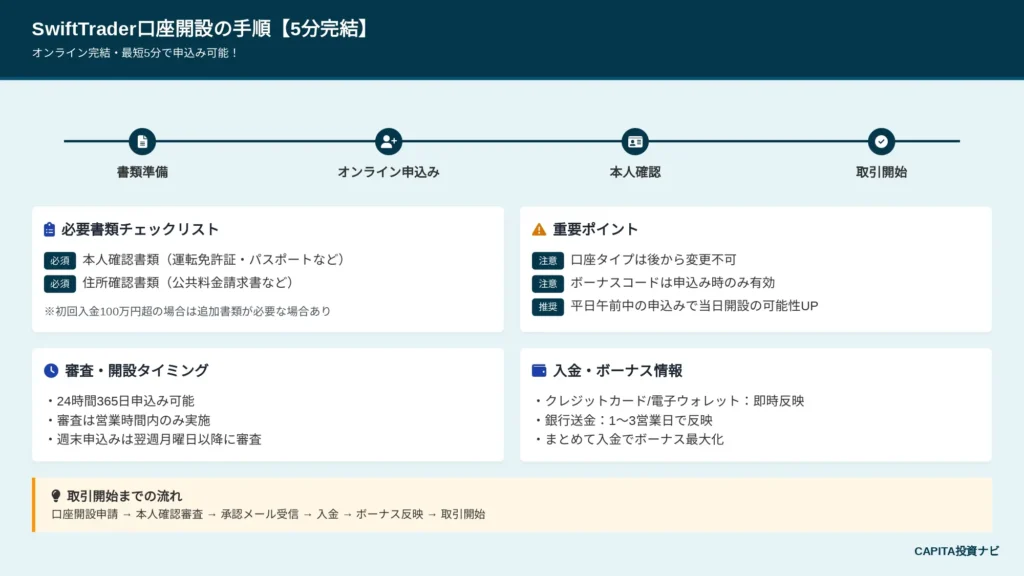Click the bullet 週末申込みは翌週月曜日以降に審査
Viewport: 1024px width, 576px height.
coord(153,440)
